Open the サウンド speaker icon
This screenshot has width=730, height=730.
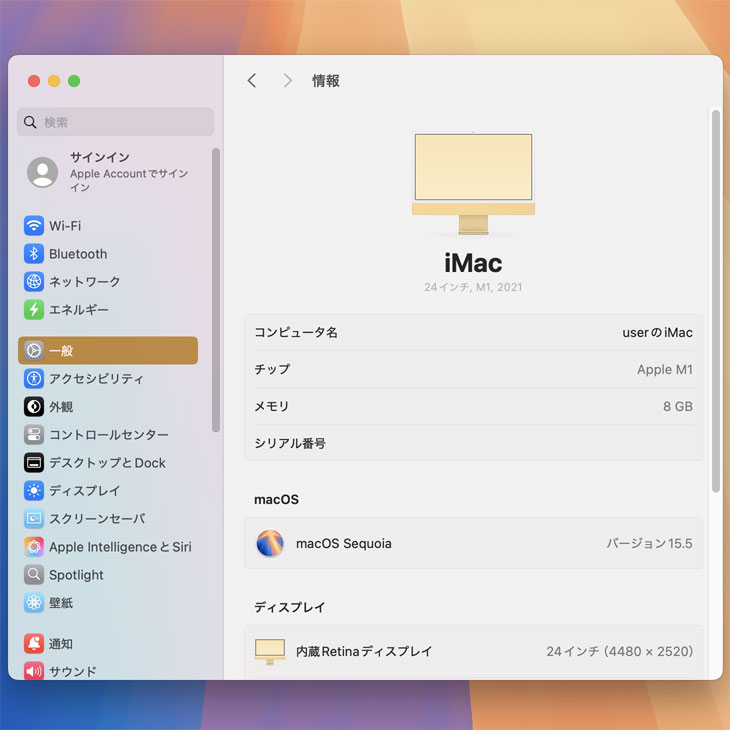coord(34,671)
